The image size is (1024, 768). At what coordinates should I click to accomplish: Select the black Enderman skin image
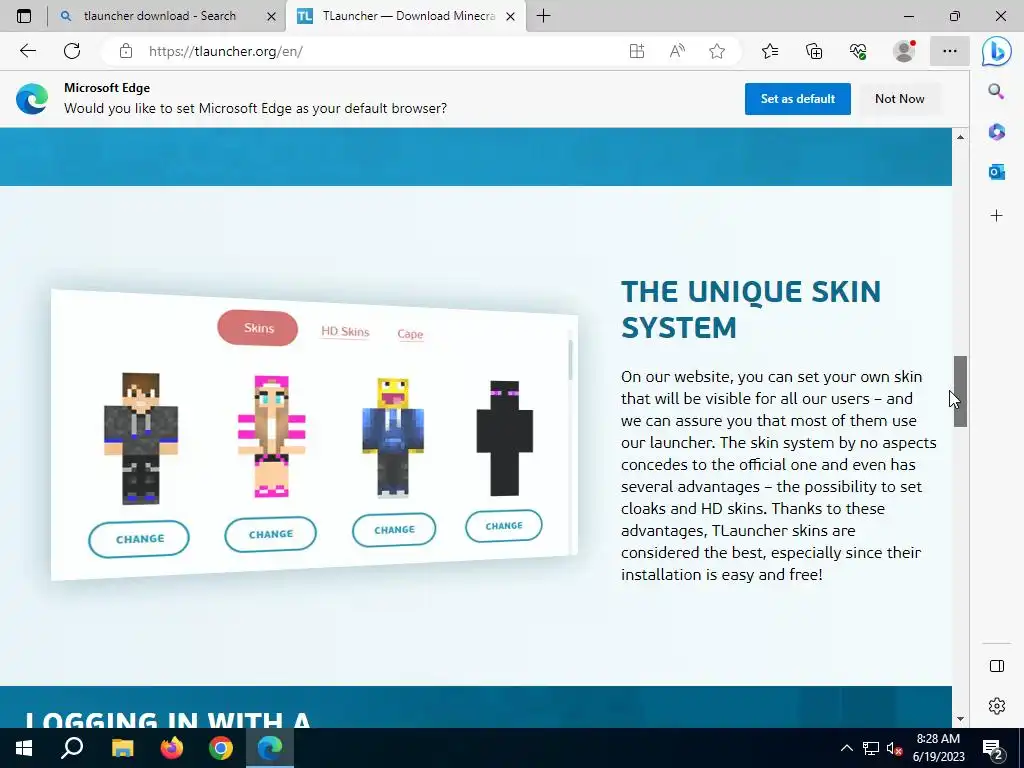click(504, 438)
